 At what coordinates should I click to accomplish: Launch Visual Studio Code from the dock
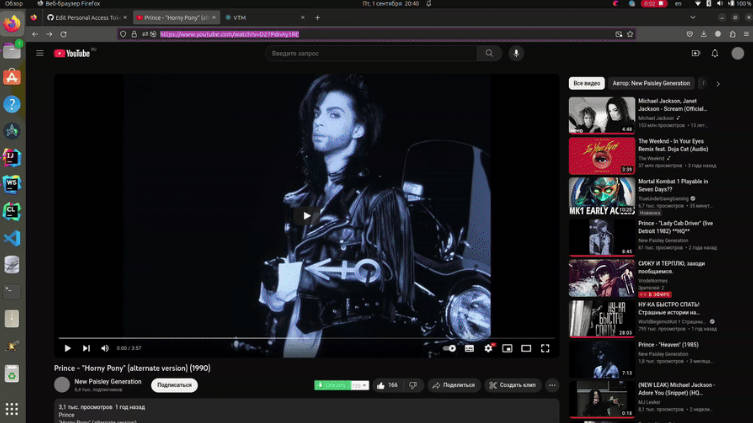(12, 238)
